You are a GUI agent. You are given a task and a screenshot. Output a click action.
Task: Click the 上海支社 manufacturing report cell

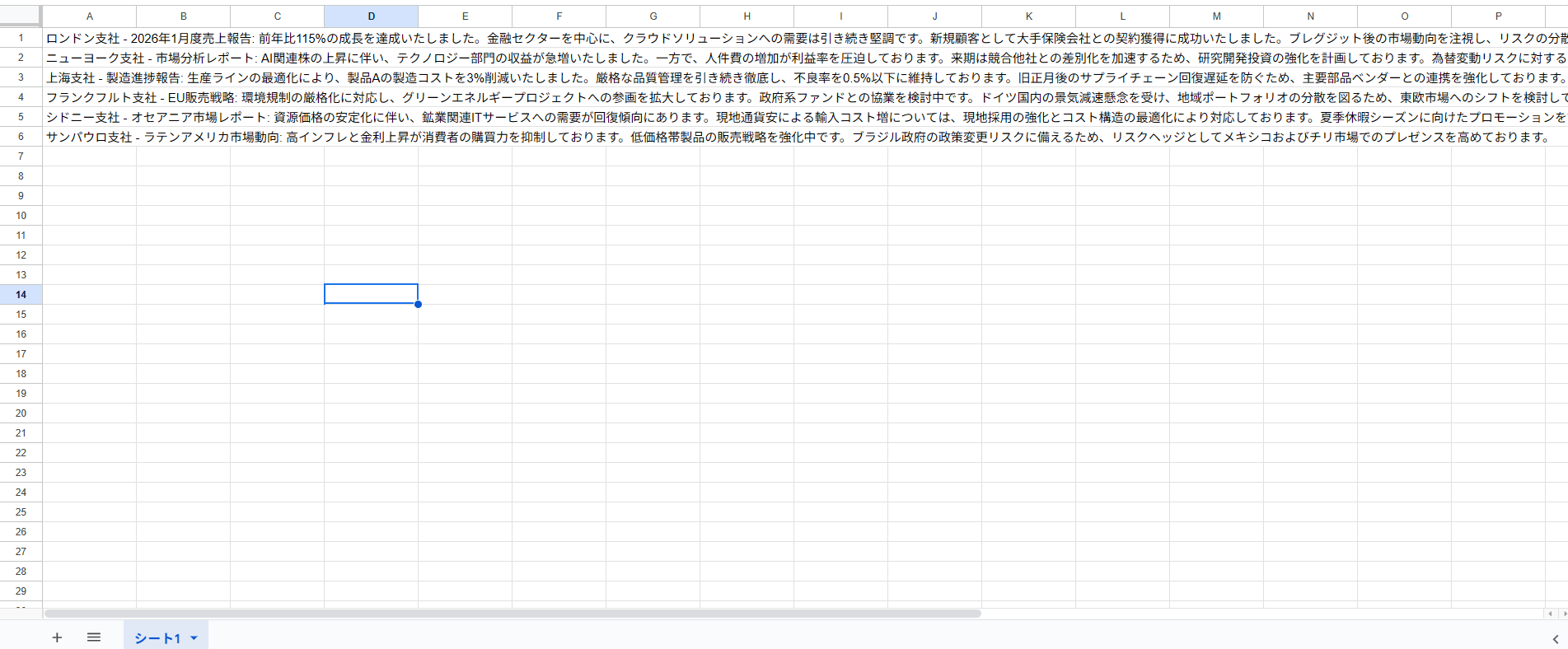point(89,77)
